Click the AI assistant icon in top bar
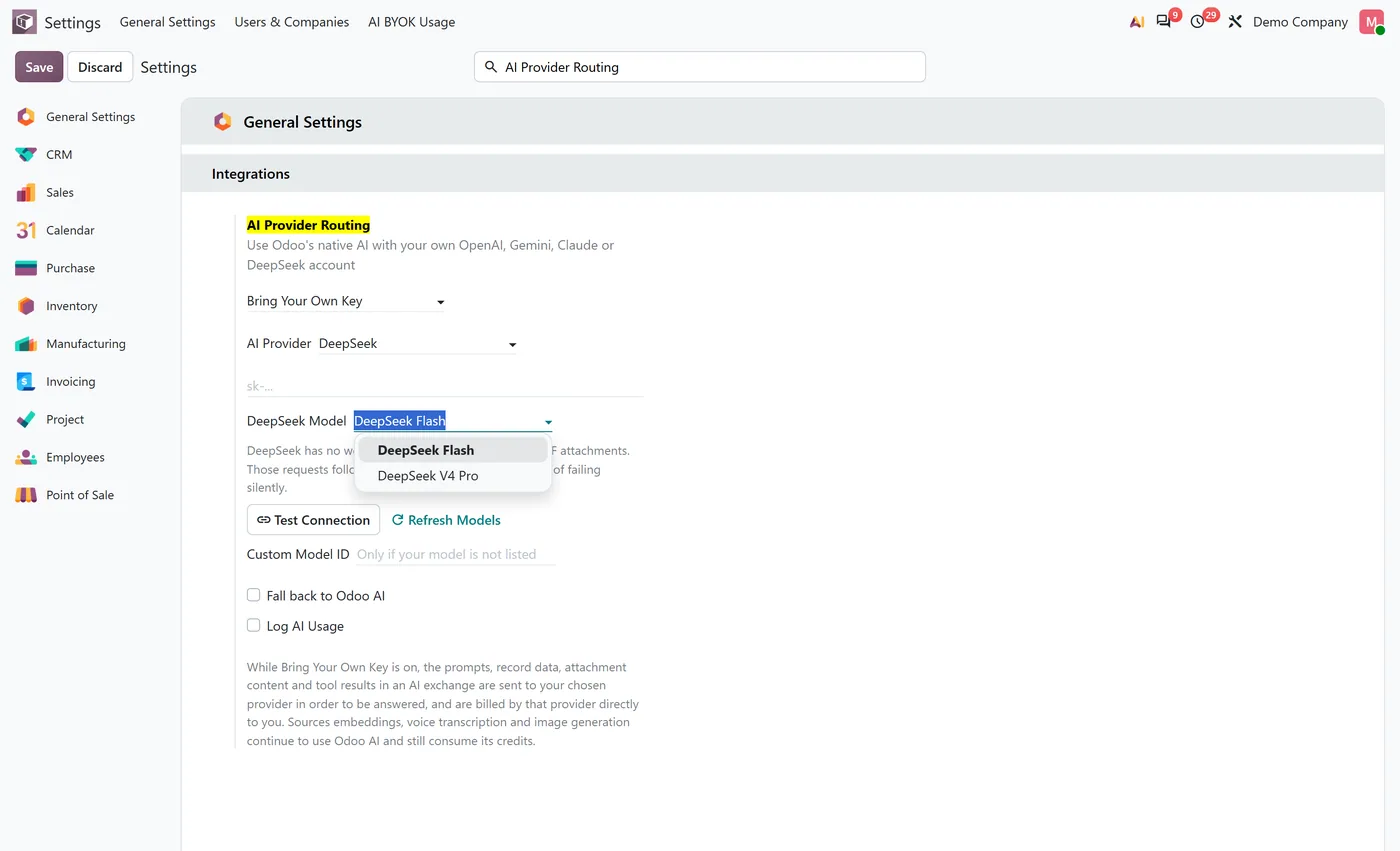Image resolution: width=1400 pixels, height=851 pixels. 1137,22
